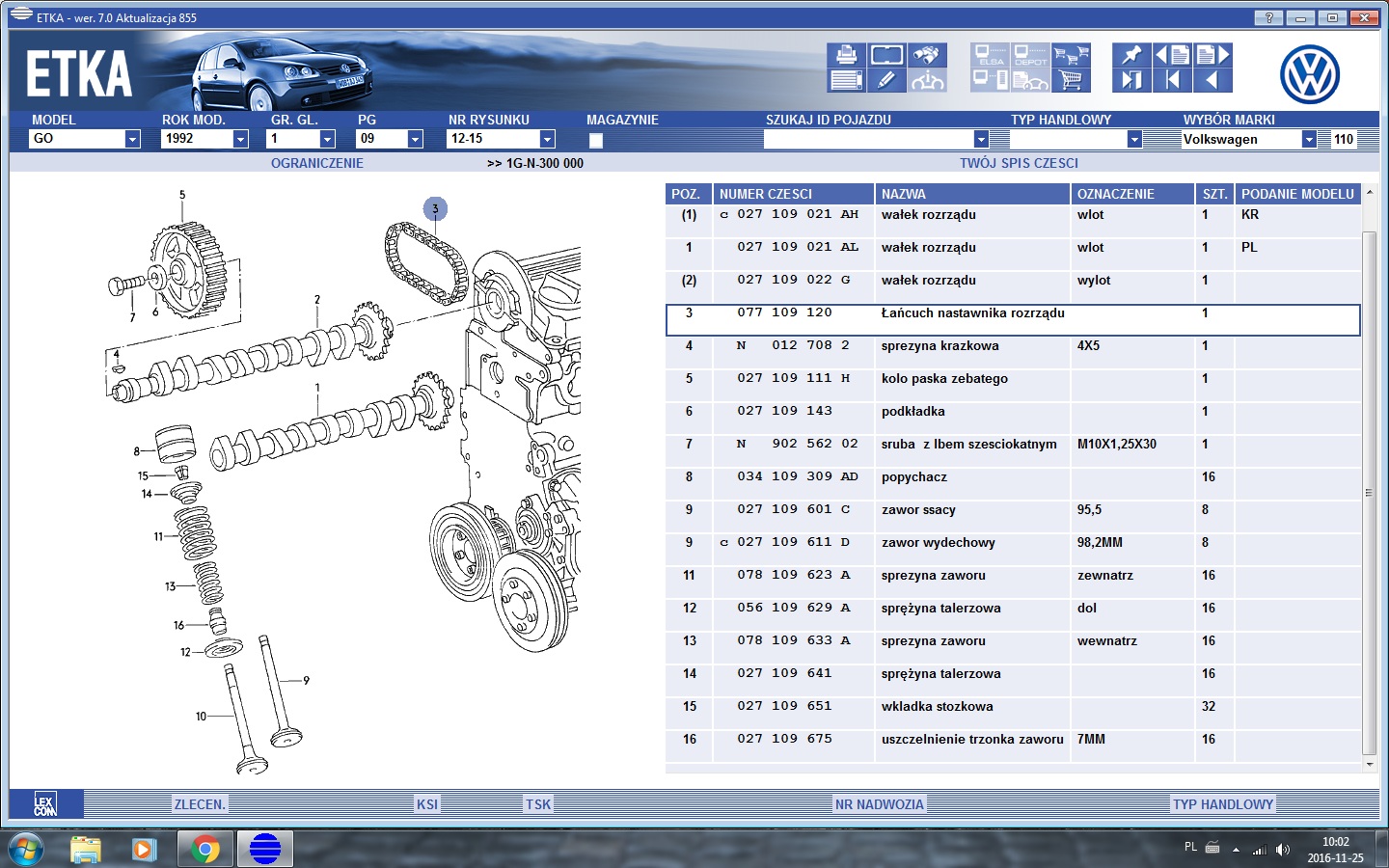
Task: Expand the TYP HANDLOWY dropdown
Action: click(x=1134, y=139)
